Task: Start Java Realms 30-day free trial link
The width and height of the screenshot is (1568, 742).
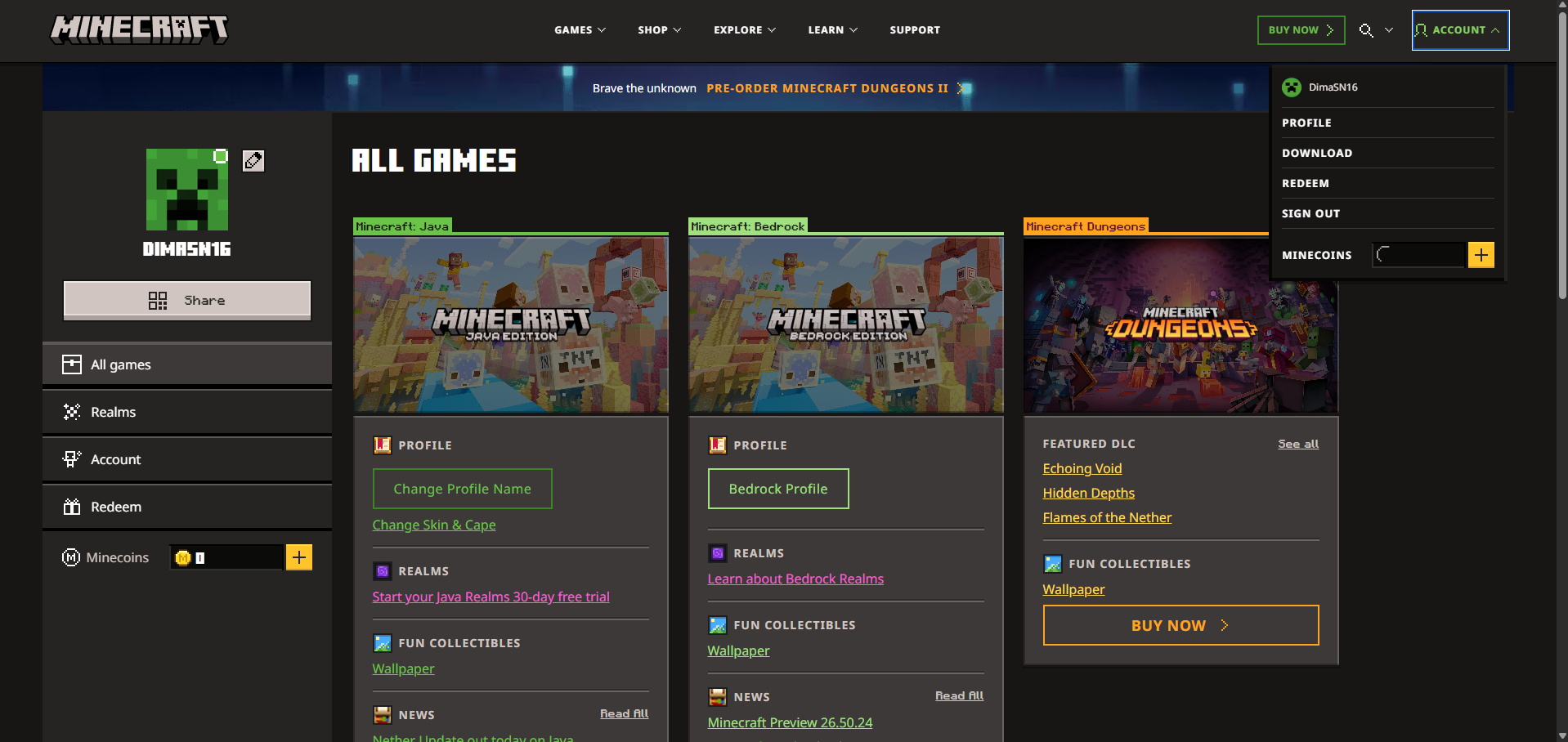Action: 491,597
